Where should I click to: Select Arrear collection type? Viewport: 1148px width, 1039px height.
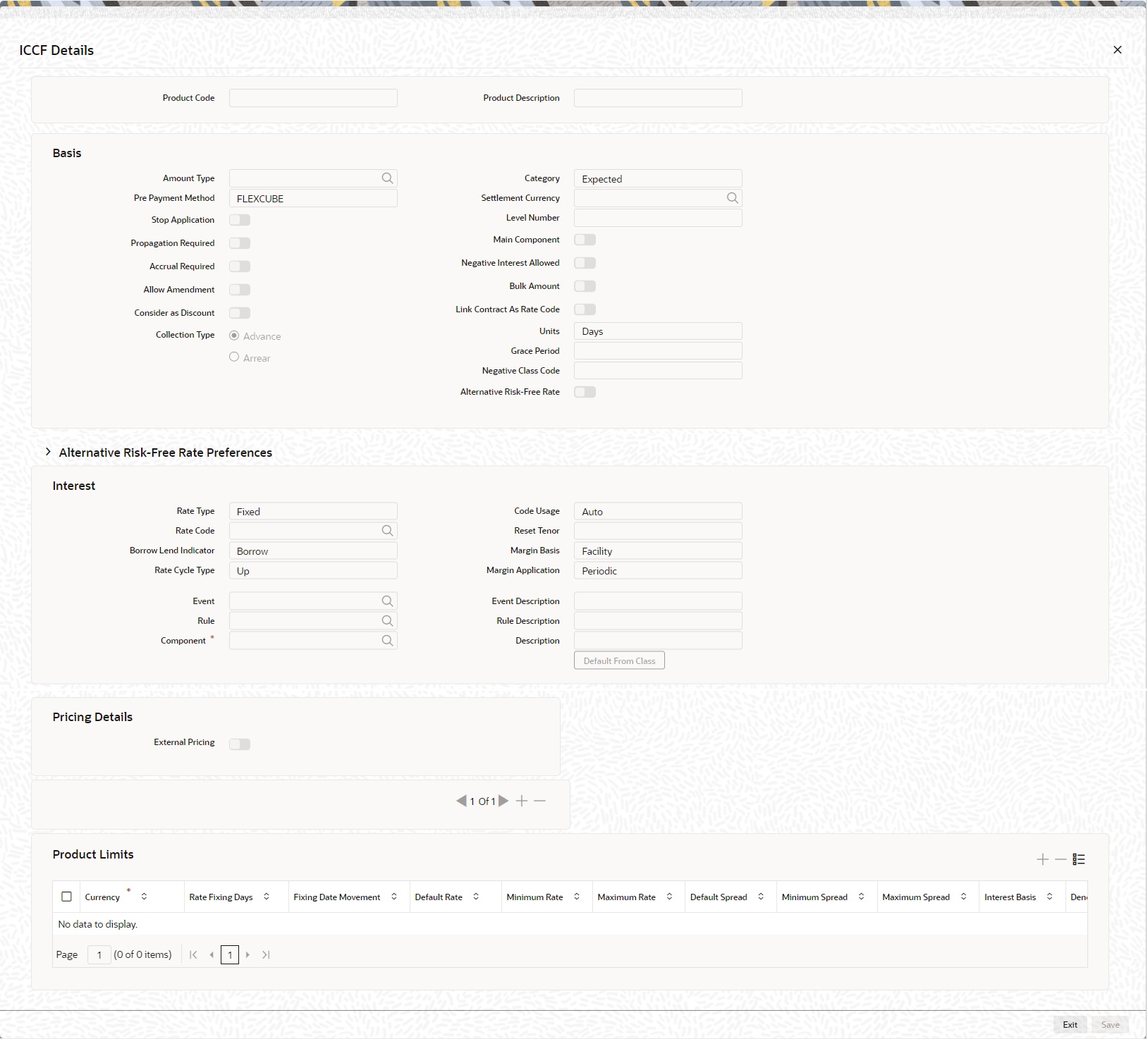(234, 357)
